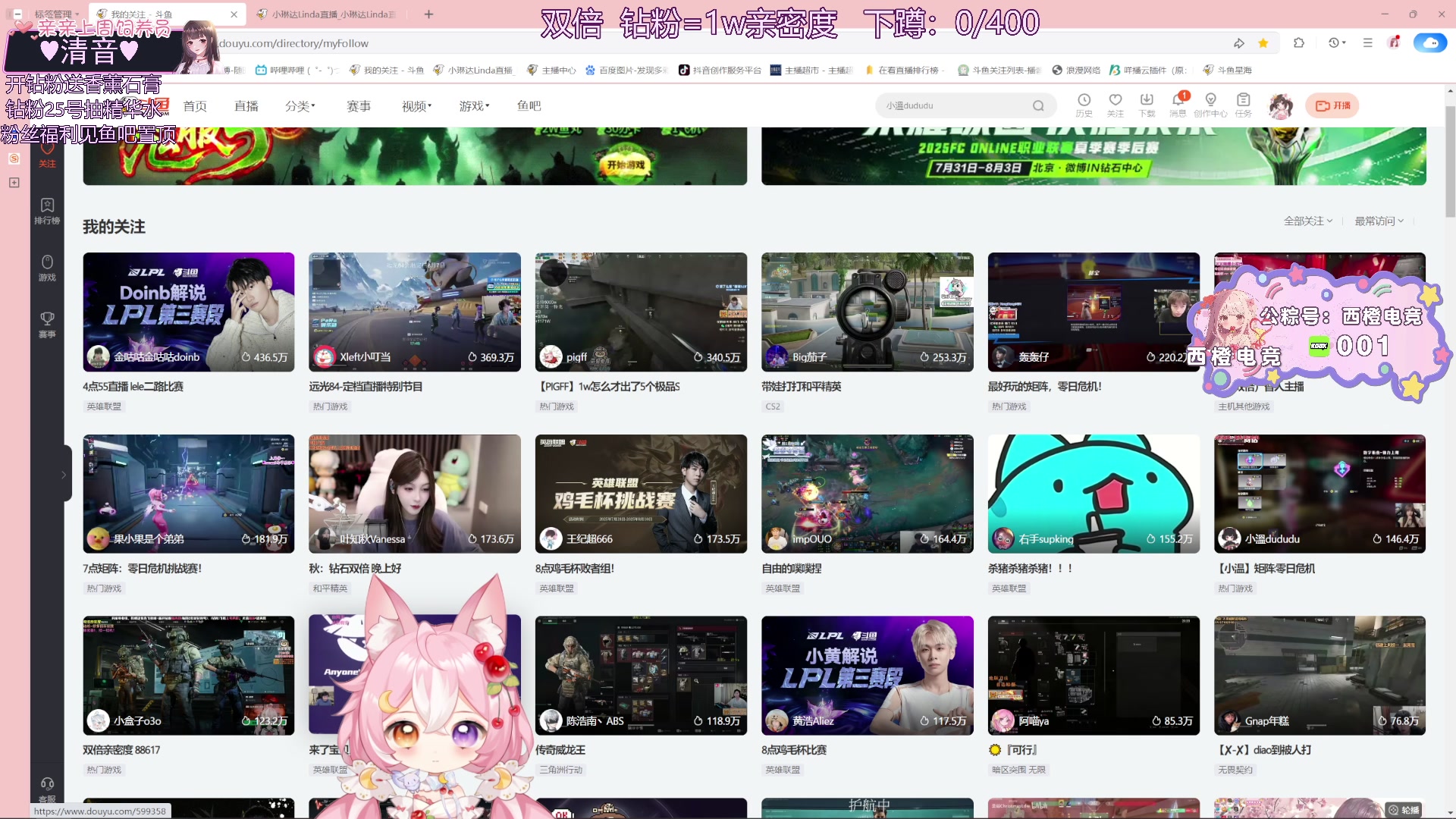Screen dimensions: 1456x819
Task: Click the page vertical scrollbar thumb
Action: 1450,163
